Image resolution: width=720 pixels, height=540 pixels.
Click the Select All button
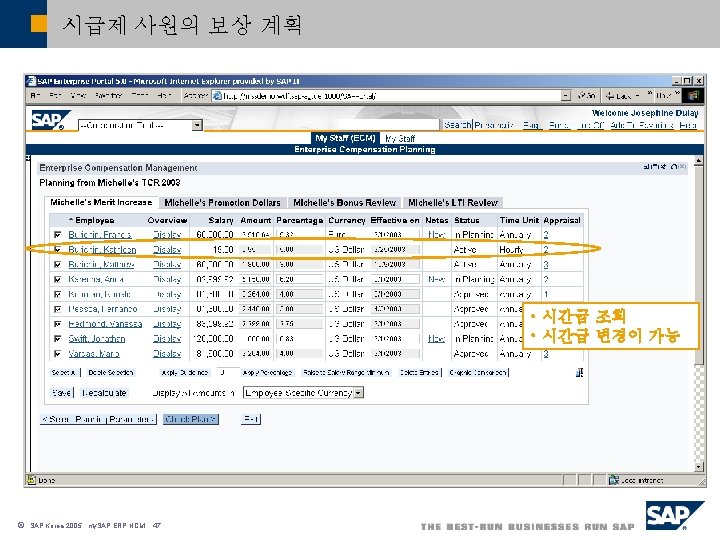(x=63, y=372)
